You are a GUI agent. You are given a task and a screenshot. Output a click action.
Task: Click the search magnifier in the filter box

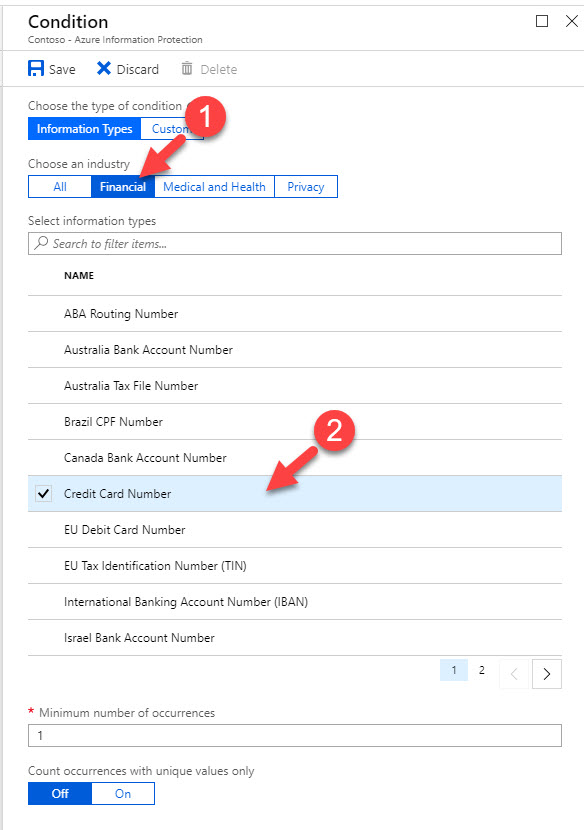(x=41, y=243)
